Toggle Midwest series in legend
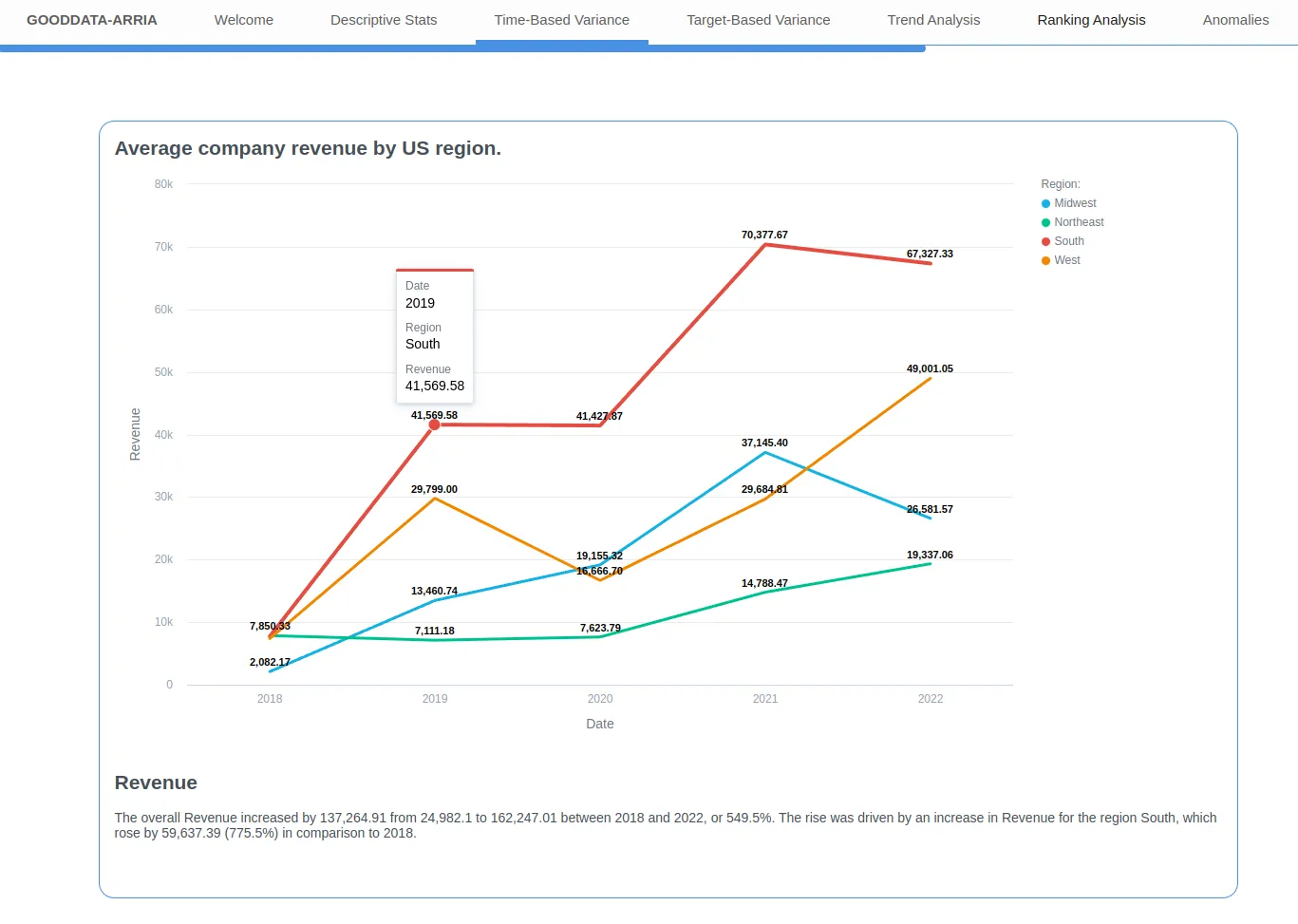 1074,203
